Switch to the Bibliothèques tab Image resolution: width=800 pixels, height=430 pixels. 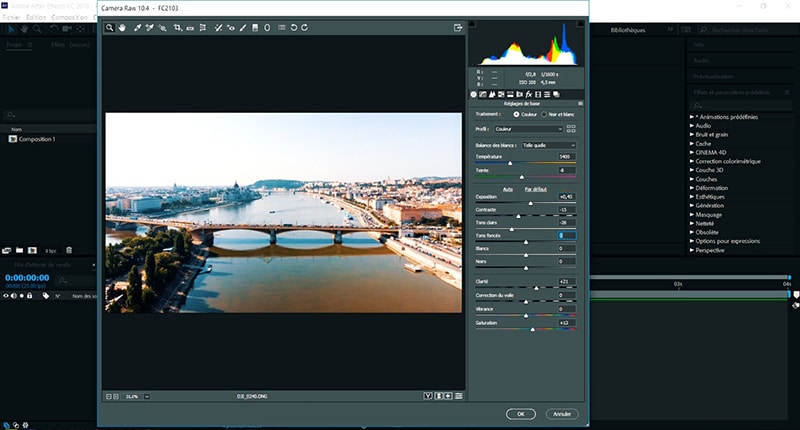click(630, 30)
